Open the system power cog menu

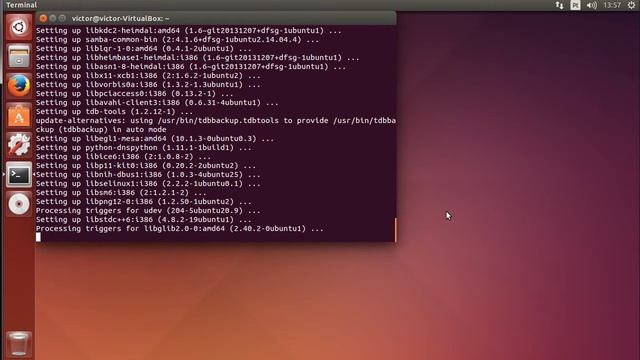(x=631, y=5)
